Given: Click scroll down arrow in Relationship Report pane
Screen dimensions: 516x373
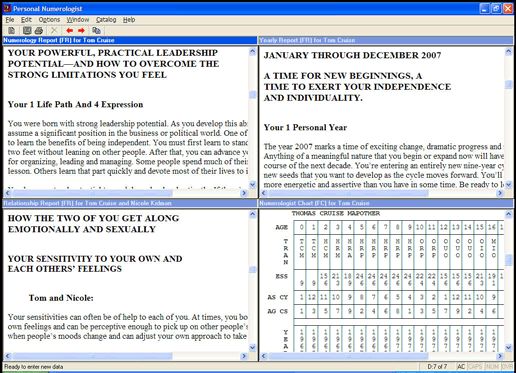Looking at the screenshot, I should click(252, 348).
